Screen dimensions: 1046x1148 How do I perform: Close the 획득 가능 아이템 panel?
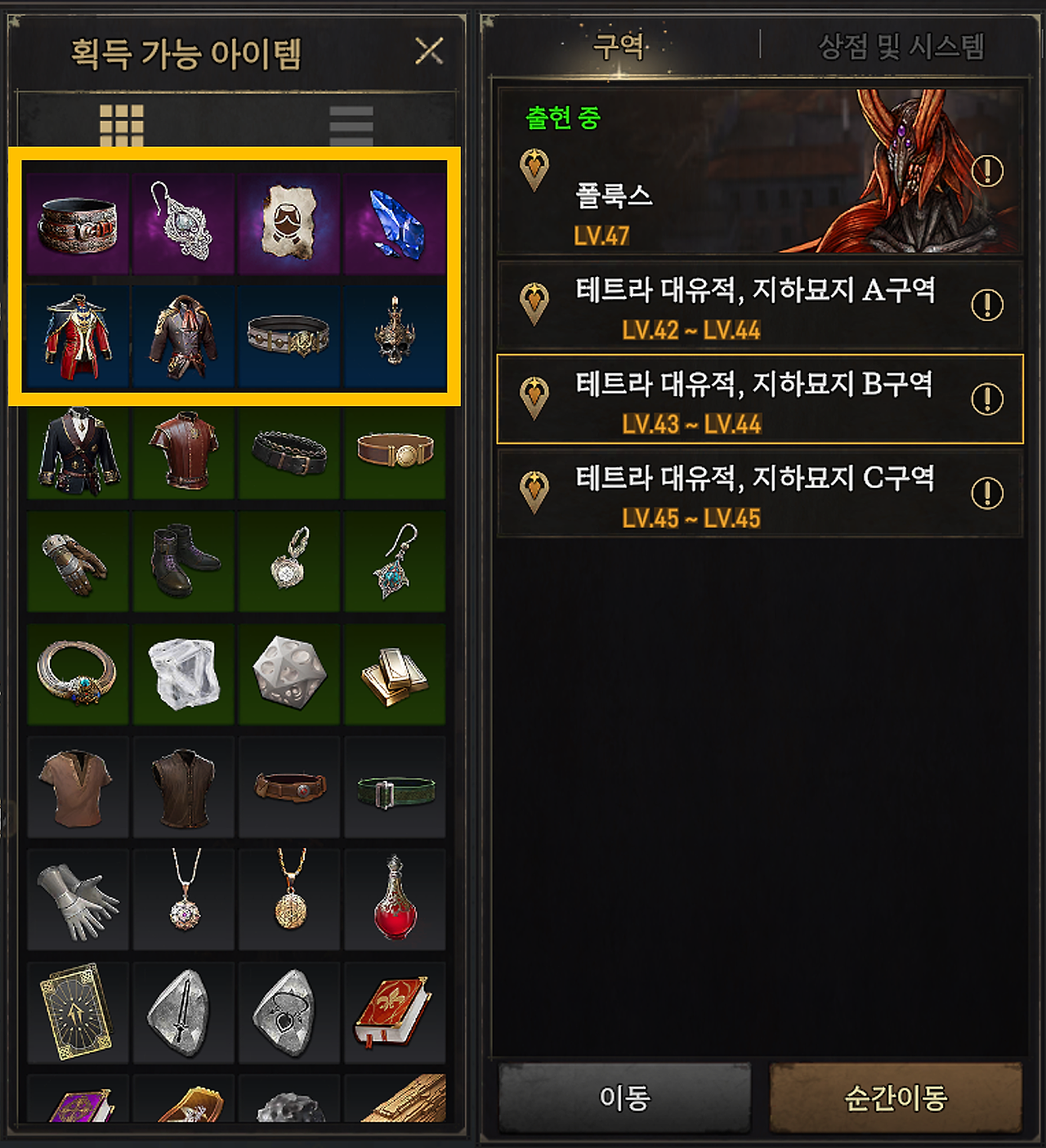click(x=429, y=51)
